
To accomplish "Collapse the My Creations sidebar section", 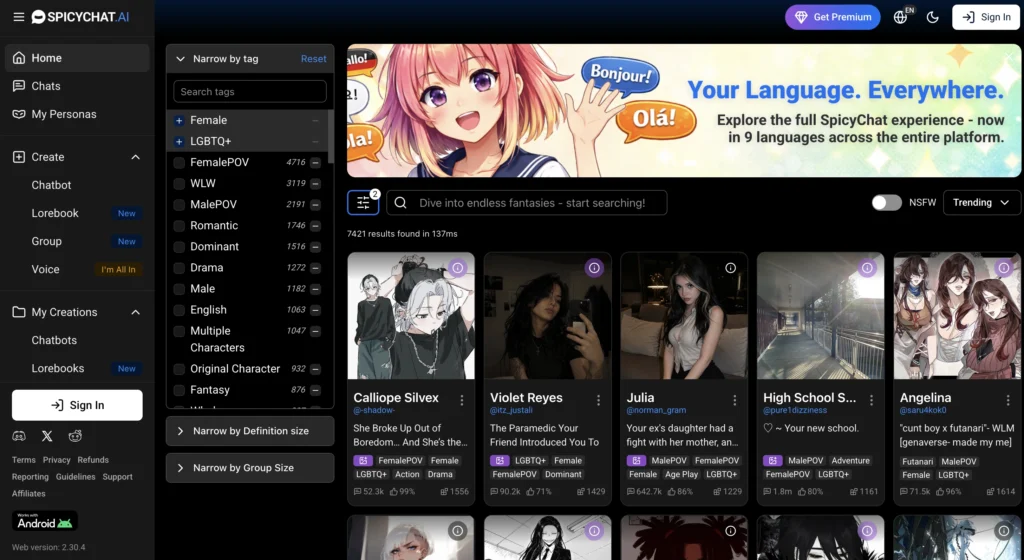I will click(x=135, y=313).
